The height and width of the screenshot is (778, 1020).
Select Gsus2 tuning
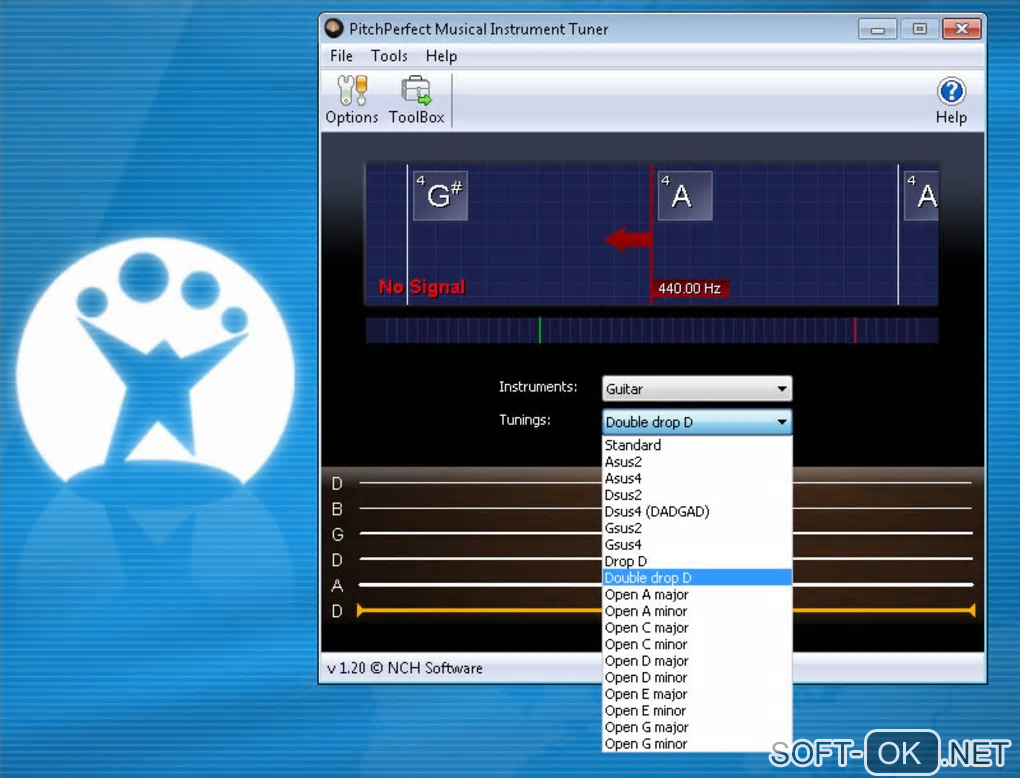[697, 528]
